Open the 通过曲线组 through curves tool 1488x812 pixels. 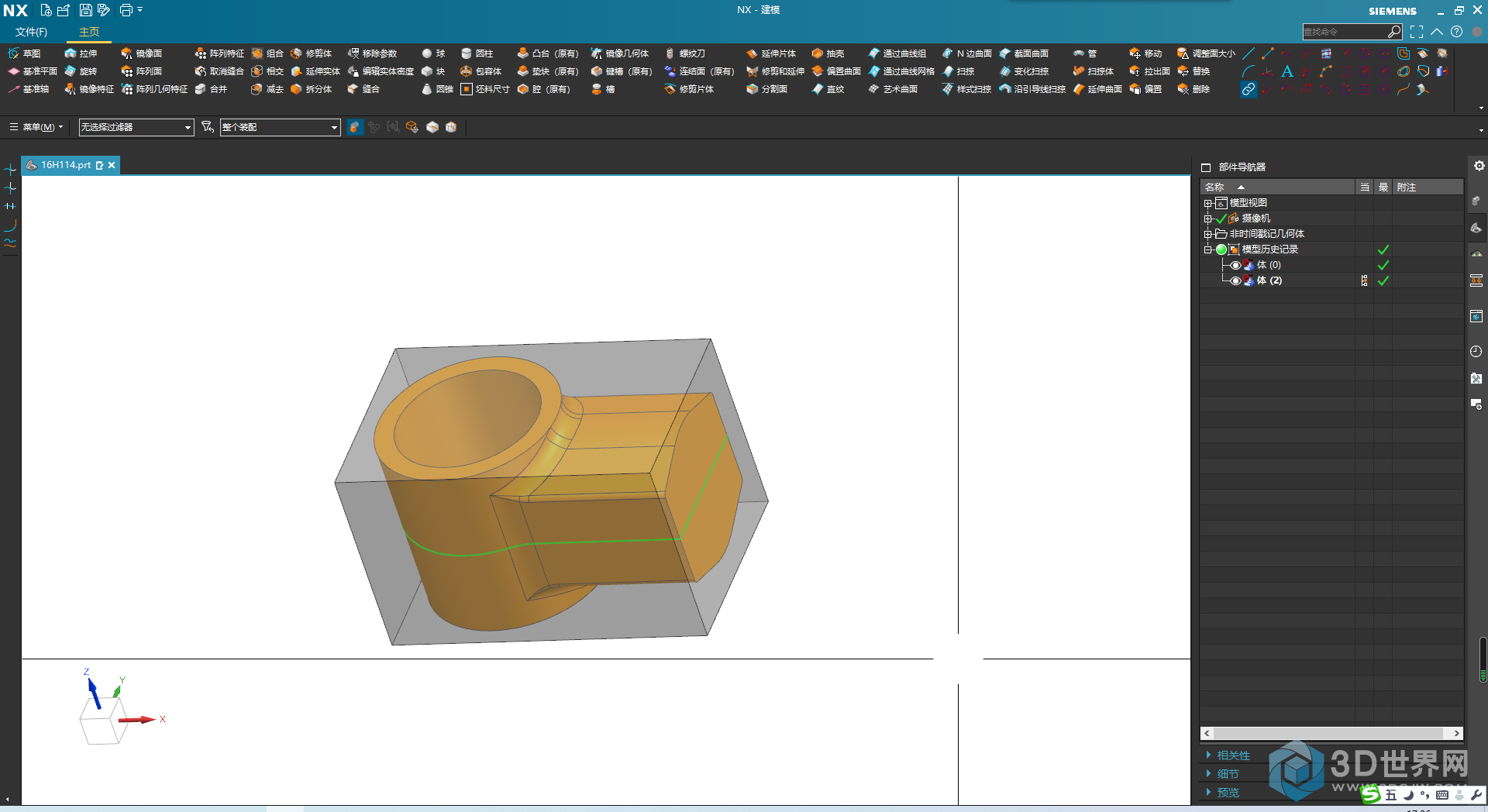coord(897,53)
